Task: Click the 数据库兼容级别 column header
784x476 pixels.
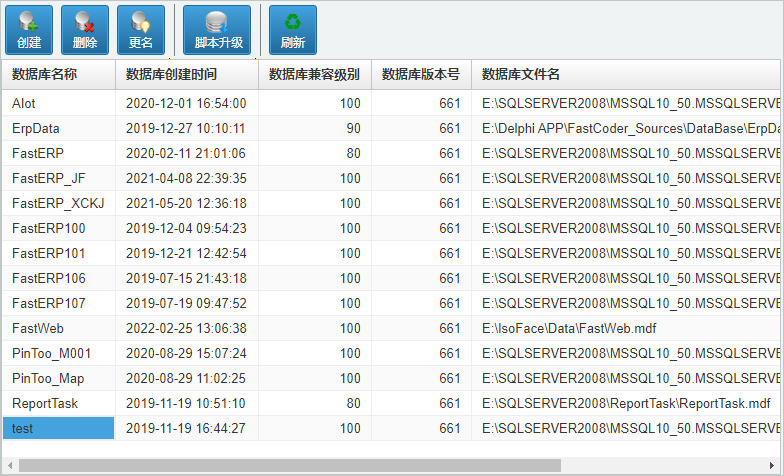Action: pos(315,74)
